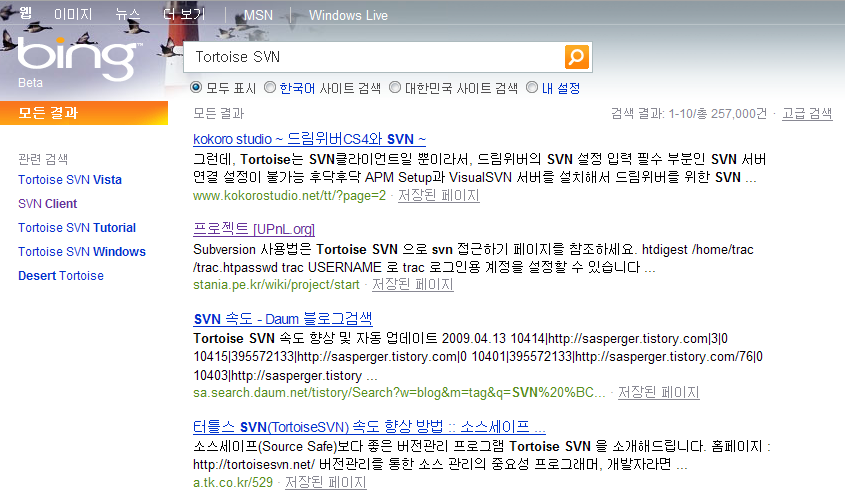Select the 한국어 사이트 검색 radio button
Viewport: 845px width, 503px height.
(270, 87)
